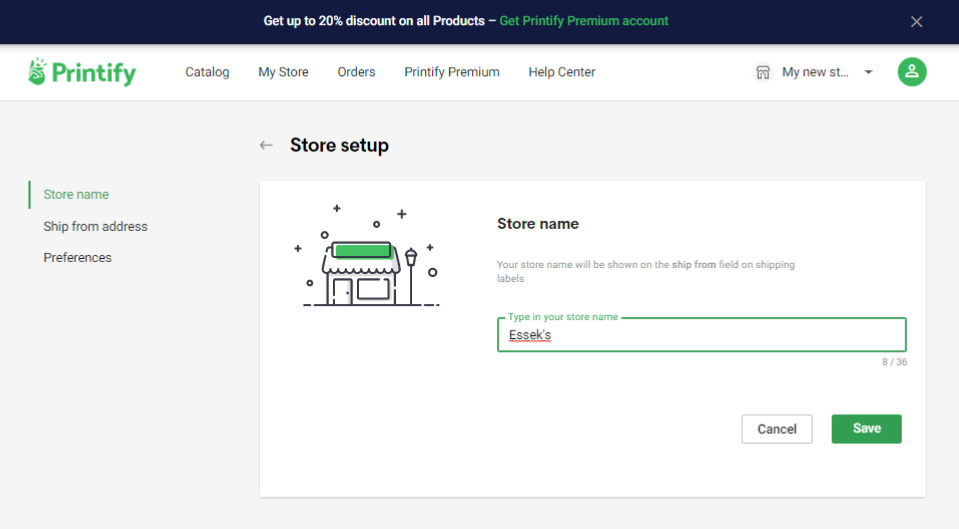This screenshot has width=959, height=529.
Task: Expand the store selector dropdown arrow
Action: pyautogui.click(x=868, y=72)
